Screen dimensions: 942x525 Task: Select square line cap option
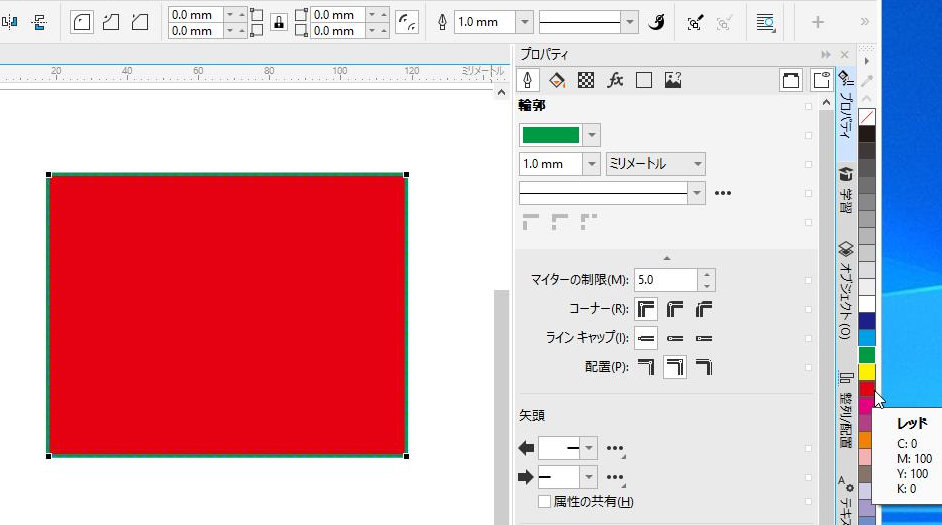coord(646,338)
